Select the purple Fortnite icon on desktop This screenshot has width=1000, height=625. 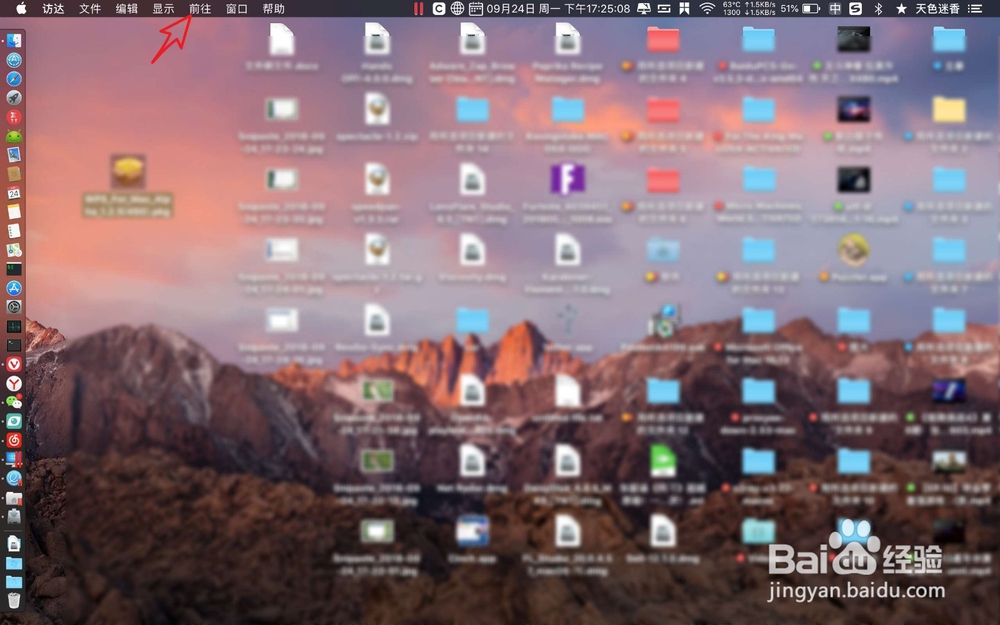point(568,179)
